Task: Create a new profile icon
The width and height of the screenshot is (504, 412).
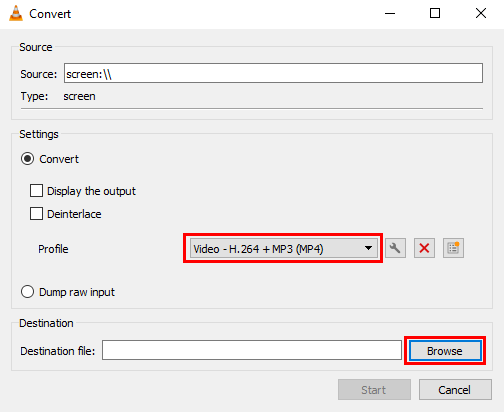Action: pos(453,248)
